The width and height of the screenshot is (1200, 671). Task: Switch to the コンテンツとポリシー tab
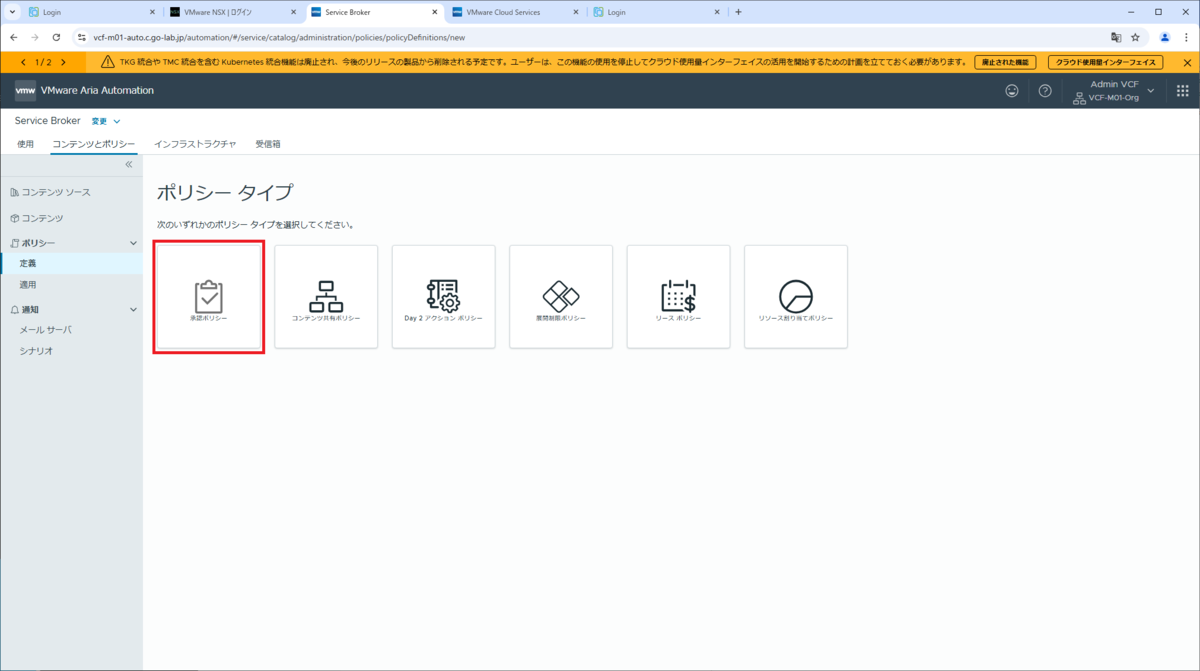click(x=94, y=144)
